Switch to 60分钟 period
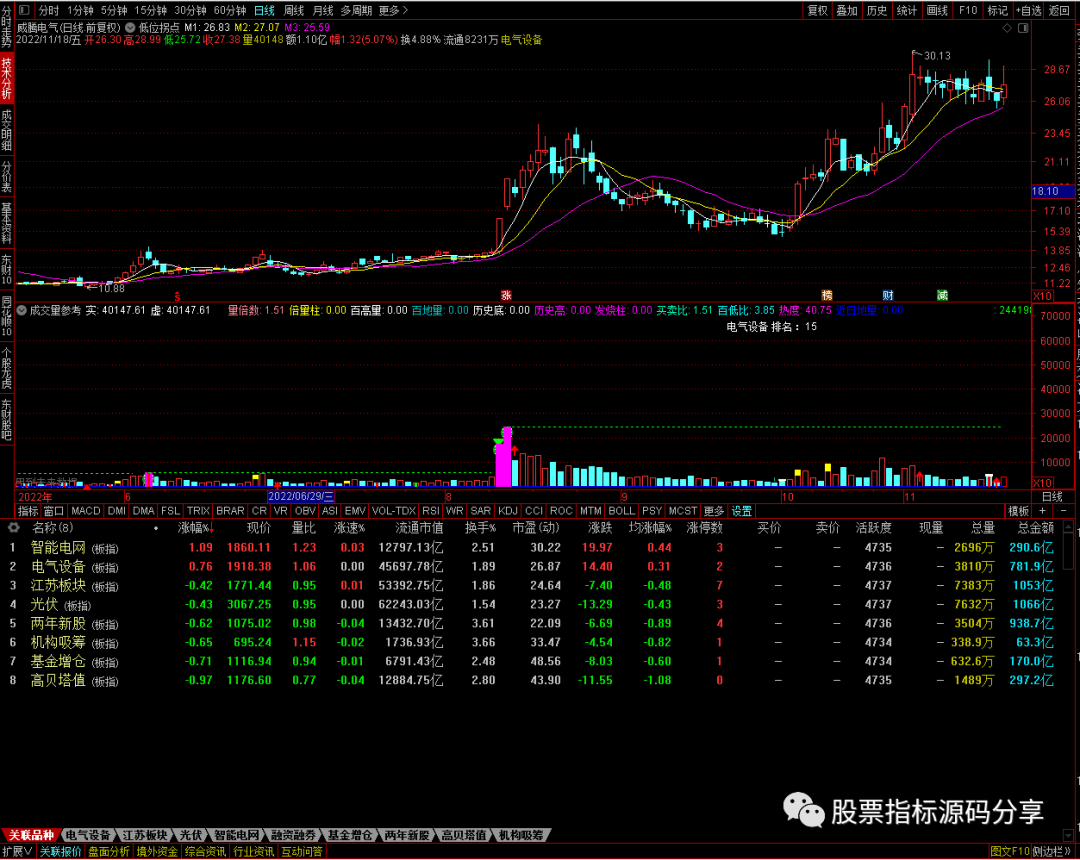 [230, 10]
